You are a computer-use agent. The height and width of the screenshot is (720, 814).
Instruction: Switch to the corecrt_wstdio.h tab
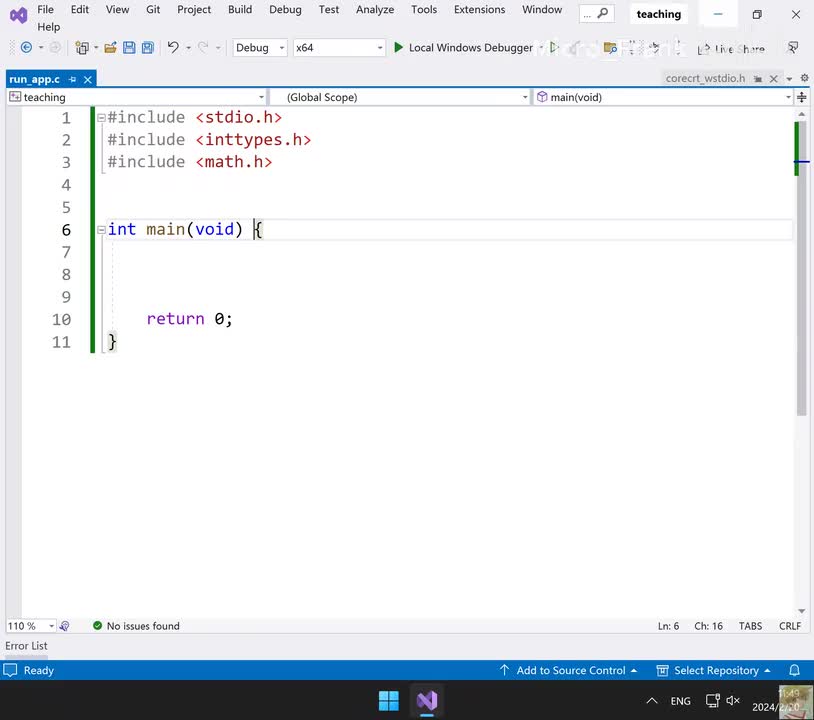coord(705,78)
